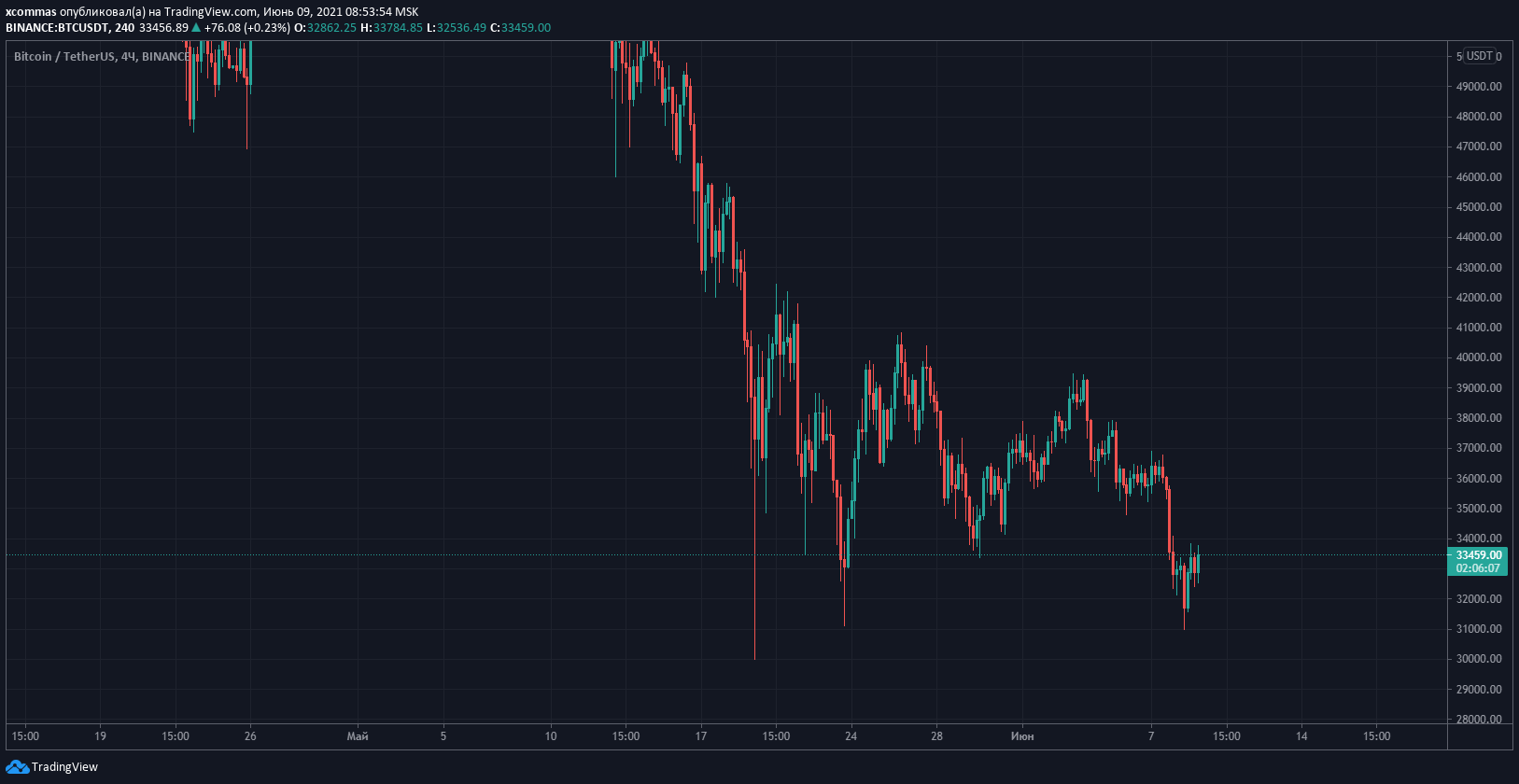Viewport: 1519px width, 784px height.
Task: Click the date label 19 on time axis
Action: click(x=100, y=736)
